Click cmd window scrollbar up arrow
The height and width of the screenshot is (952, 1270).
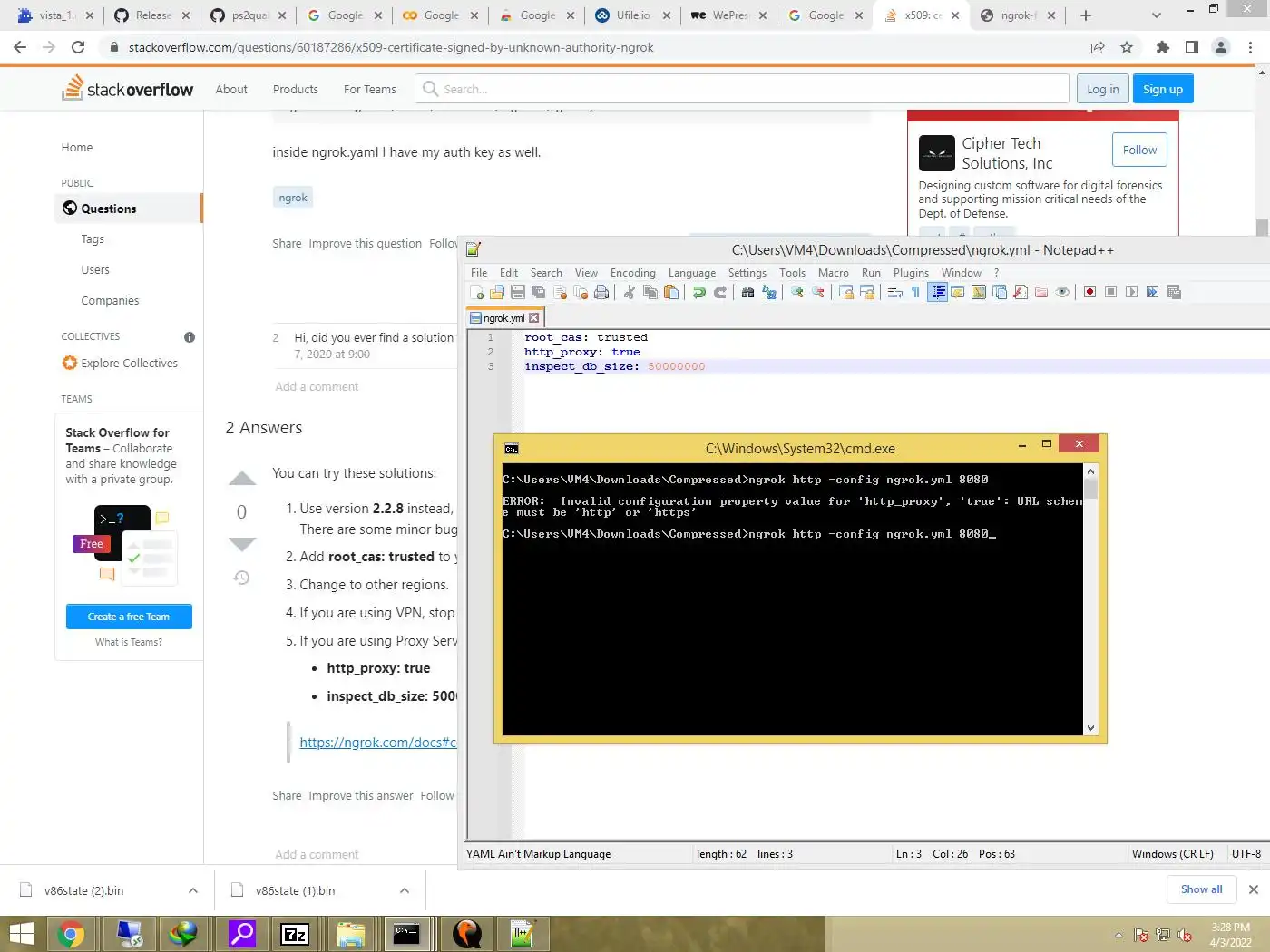1090,471
